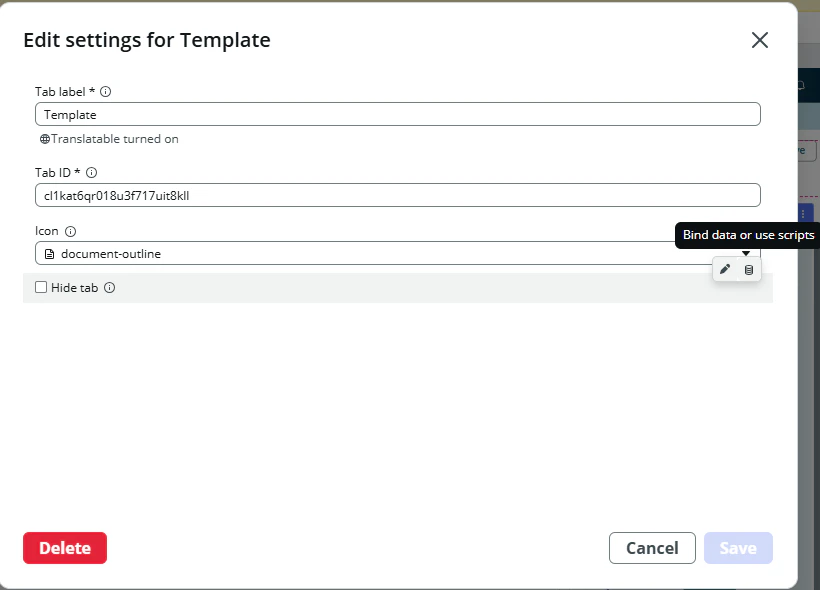Viewport: 820px width, 590px height.
Task: Click the three-dot menu behind the dialog
Action: pyautogui.click(x=804, y=214)
